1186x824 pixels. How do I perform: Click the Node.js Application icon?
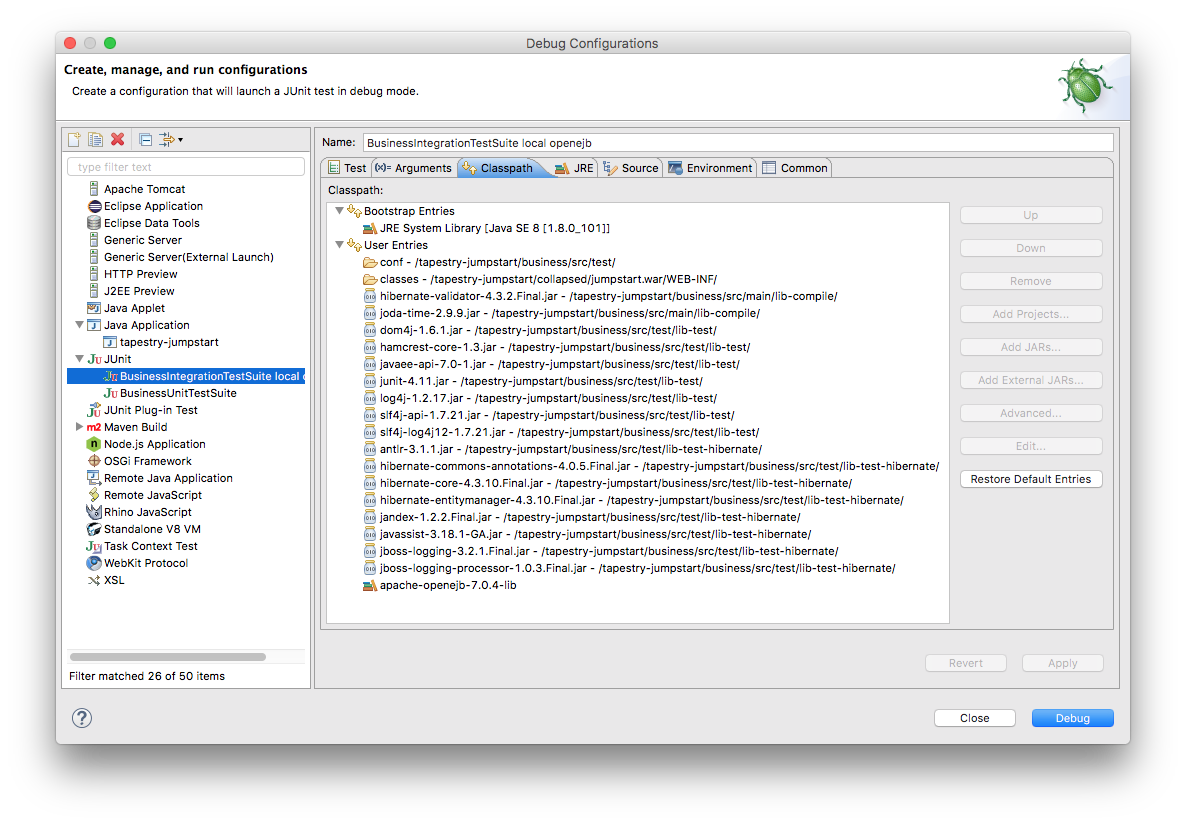[x=94, y=444]
